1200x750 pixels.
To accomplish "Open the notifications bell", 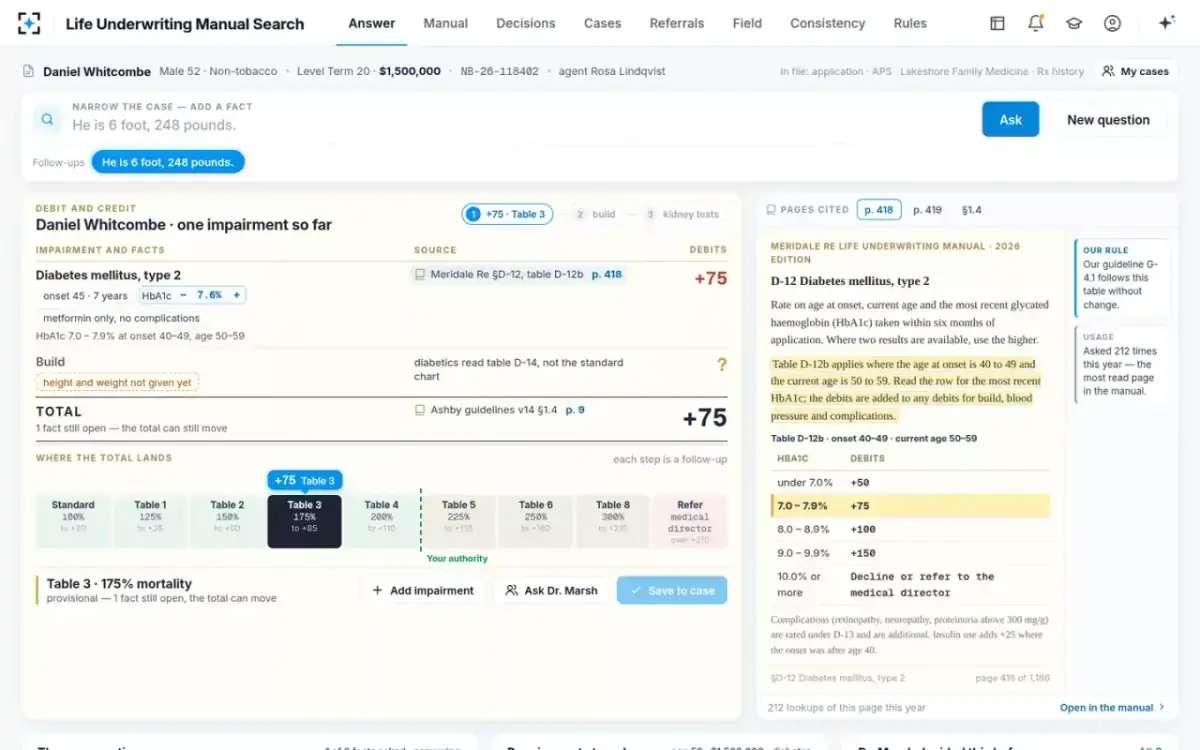I will point(1036,23).
